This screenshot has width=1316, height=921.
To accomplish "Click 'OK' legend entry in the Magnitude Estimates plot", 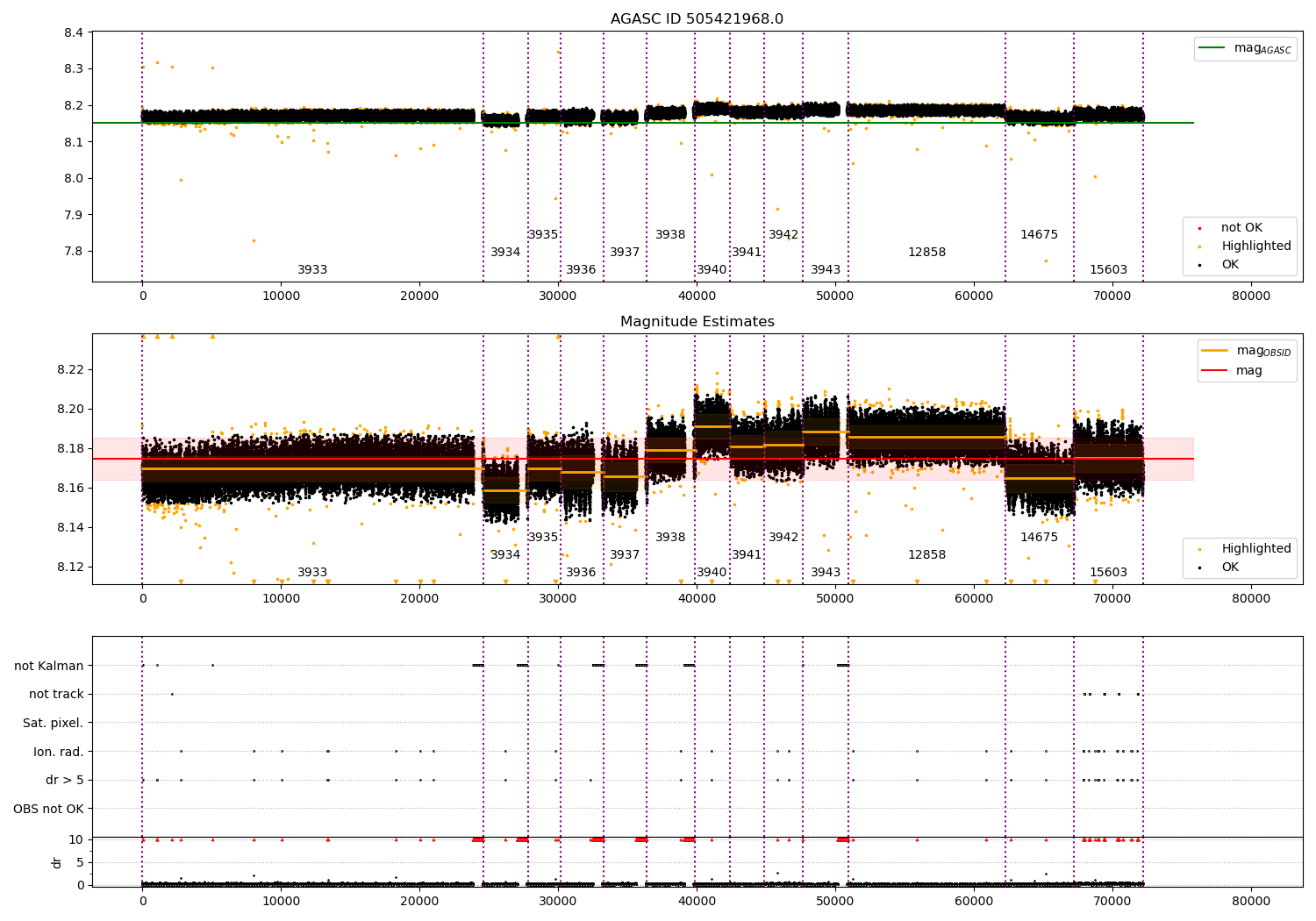I will 1230,567.
